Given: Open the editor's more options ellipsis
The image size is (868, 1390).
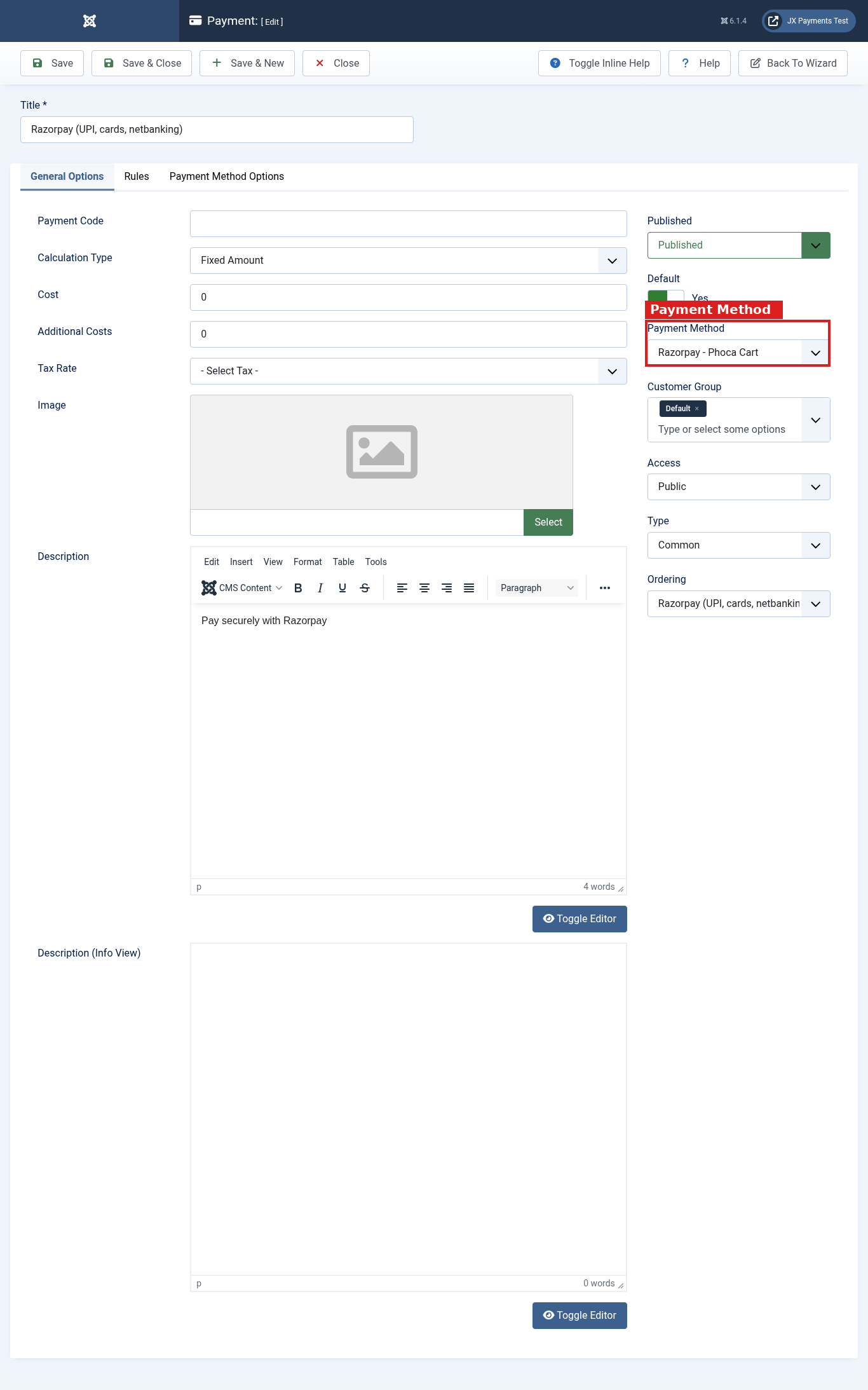Looking at the screenshot, I should click(x=605, y=588).
